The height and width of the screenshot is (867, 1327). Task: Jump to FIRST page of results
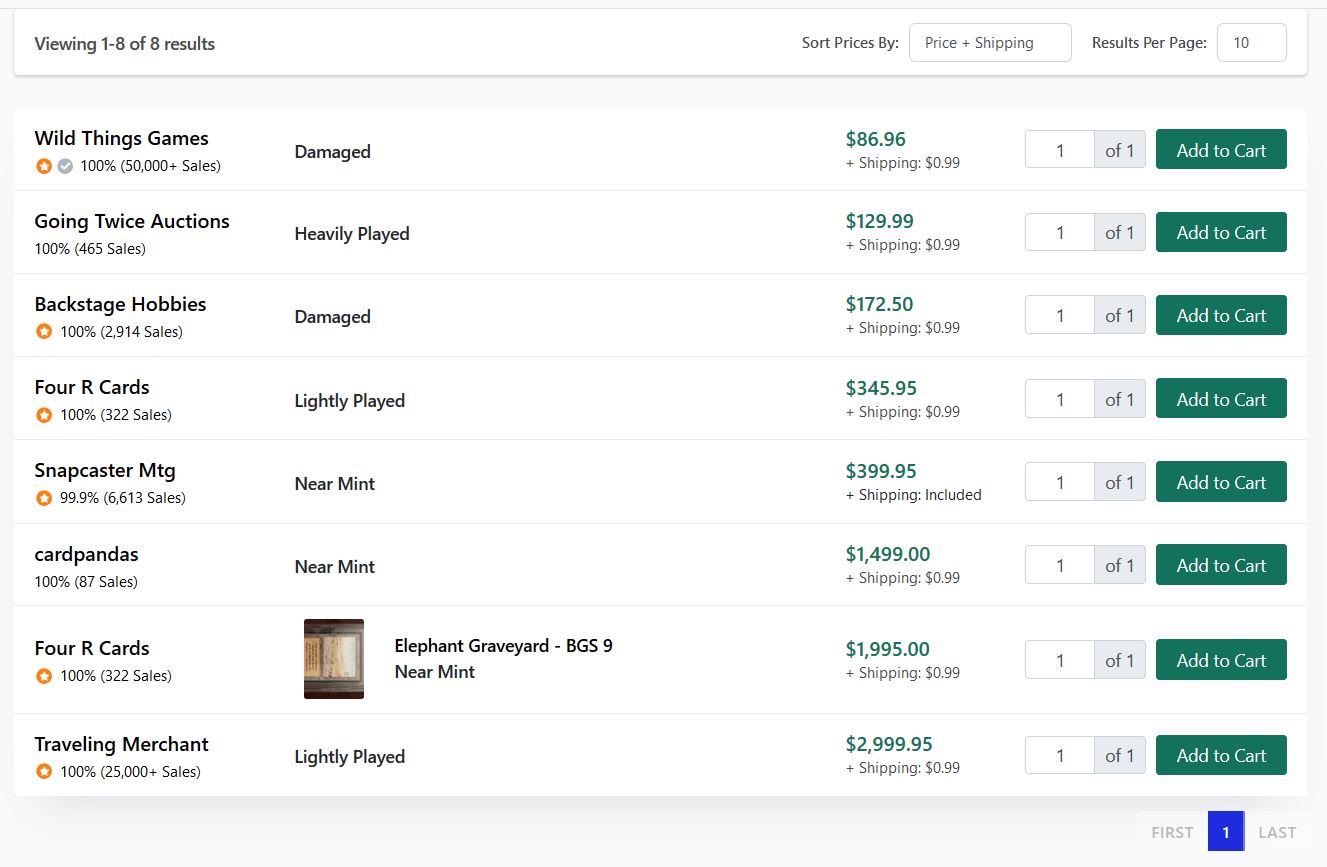1171,832
